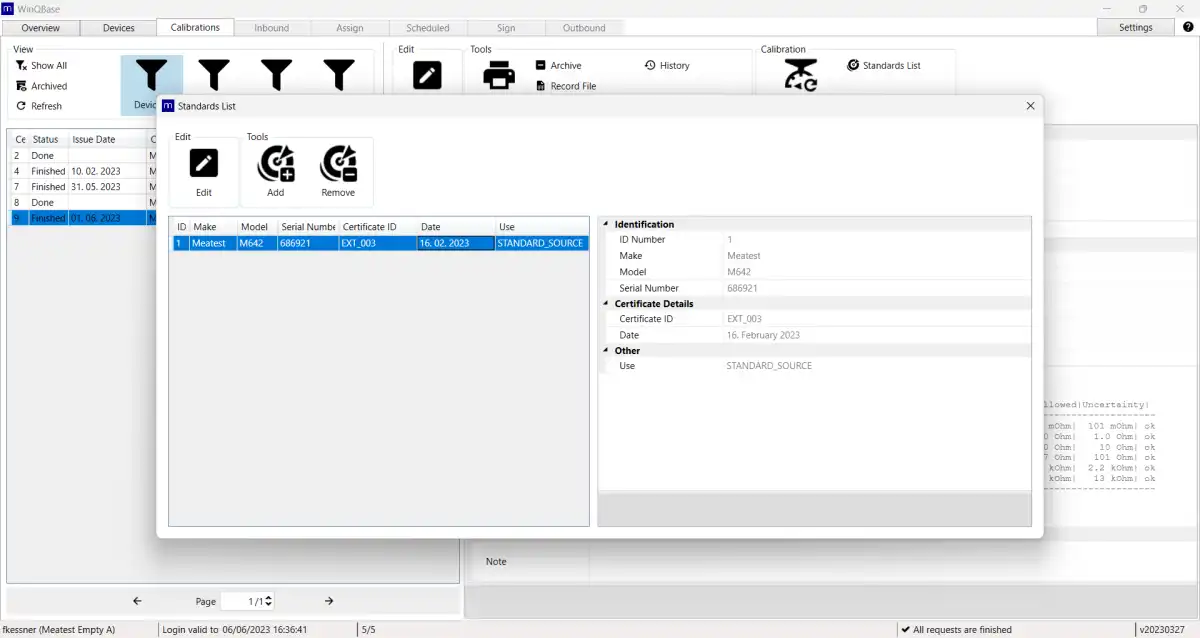Image resolution: width=1200 pixels, height=638 pixels.
Task: Switch to the Sign tab
Action: pos(506,28)
